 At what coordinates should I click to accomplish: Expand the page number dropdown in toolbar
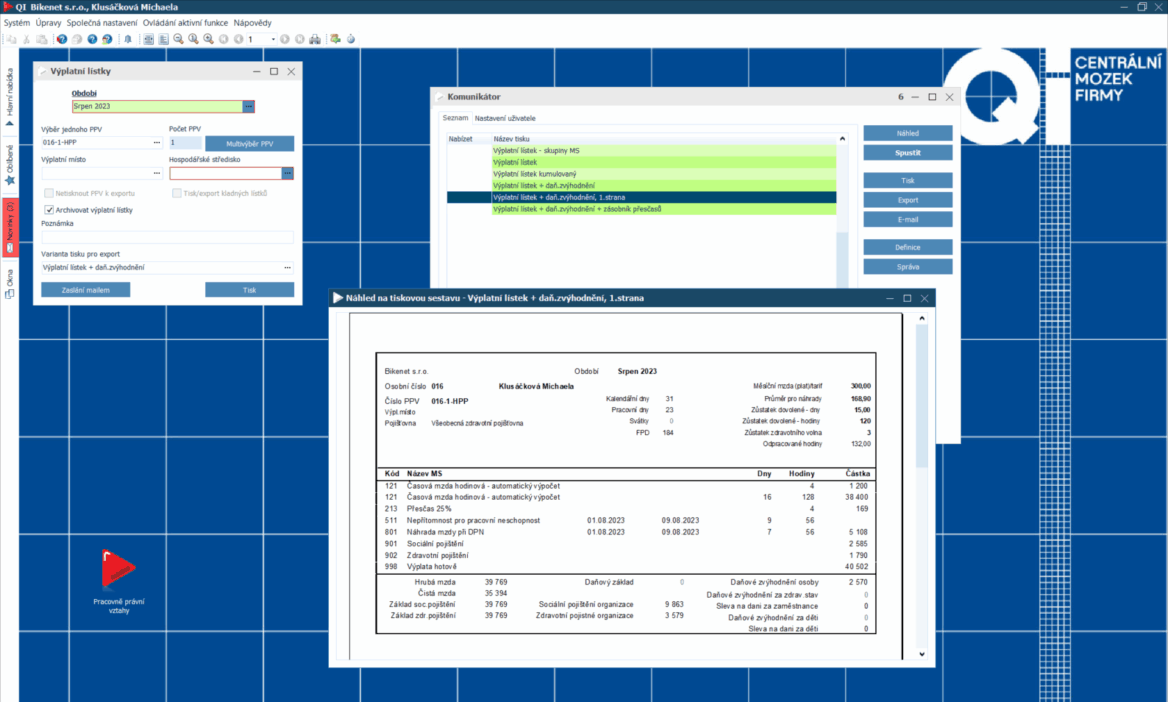272,39
